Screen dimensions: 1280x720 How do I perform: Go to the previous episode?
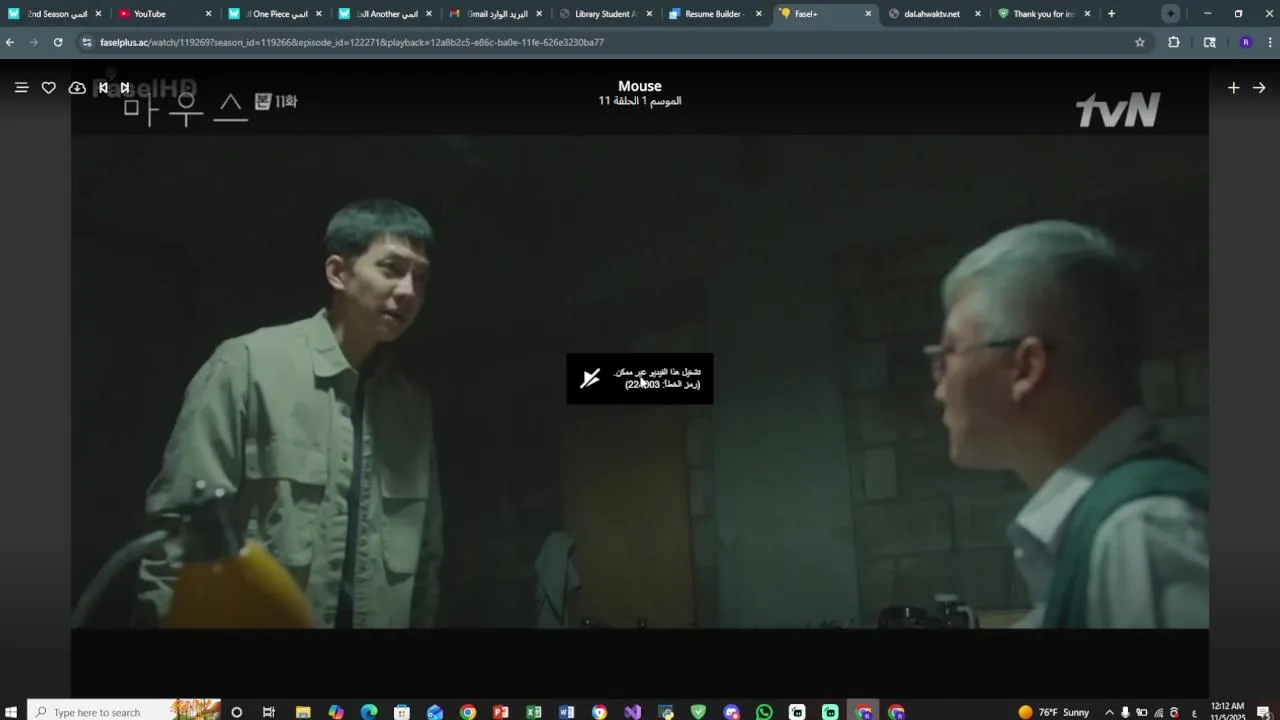click(x=103, y=88)
